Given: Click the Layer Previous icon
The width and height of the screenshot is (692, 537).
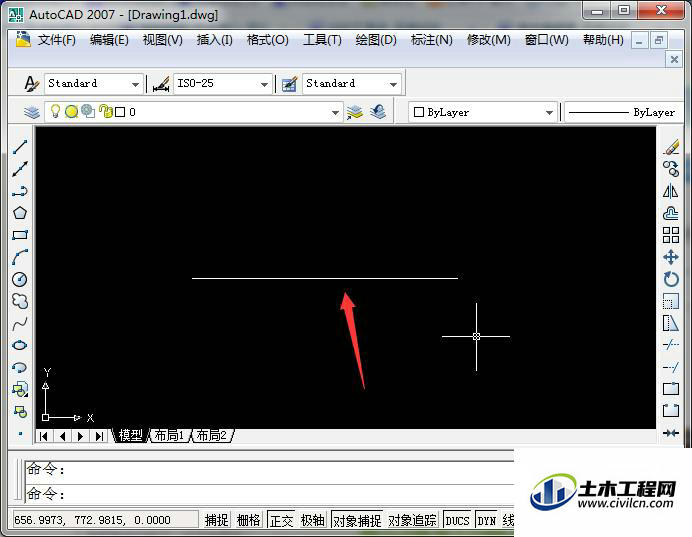Looking at the screenshot, I should tap(378, 112).
